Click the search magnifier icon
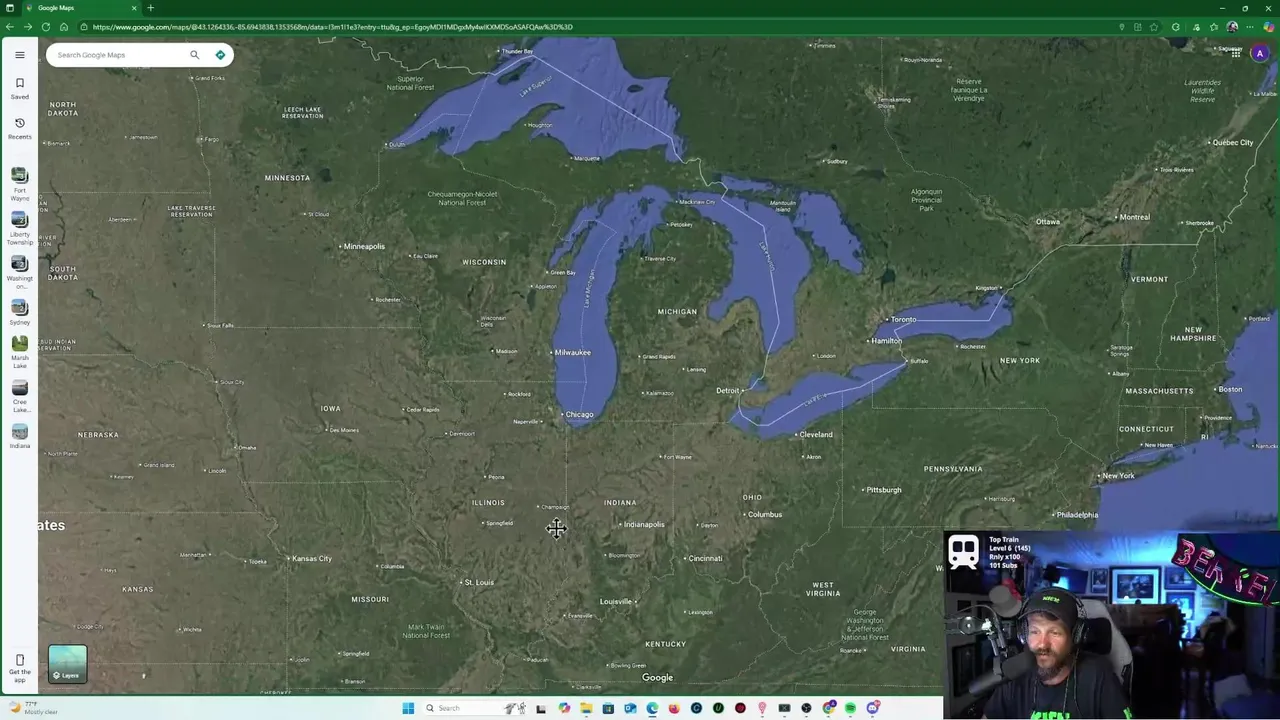Screen dimensions: 1280x720 (x=195, y=55)
